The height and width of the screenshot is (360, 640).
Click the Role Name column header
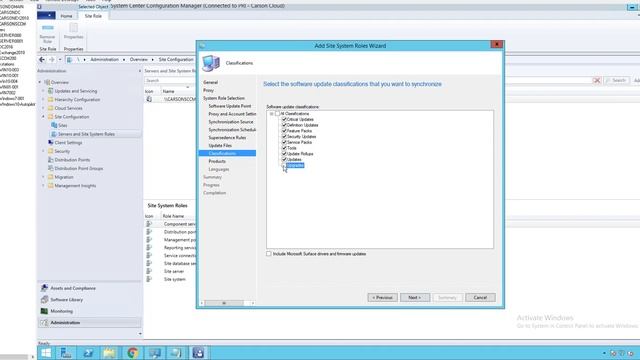click(173, 216)
